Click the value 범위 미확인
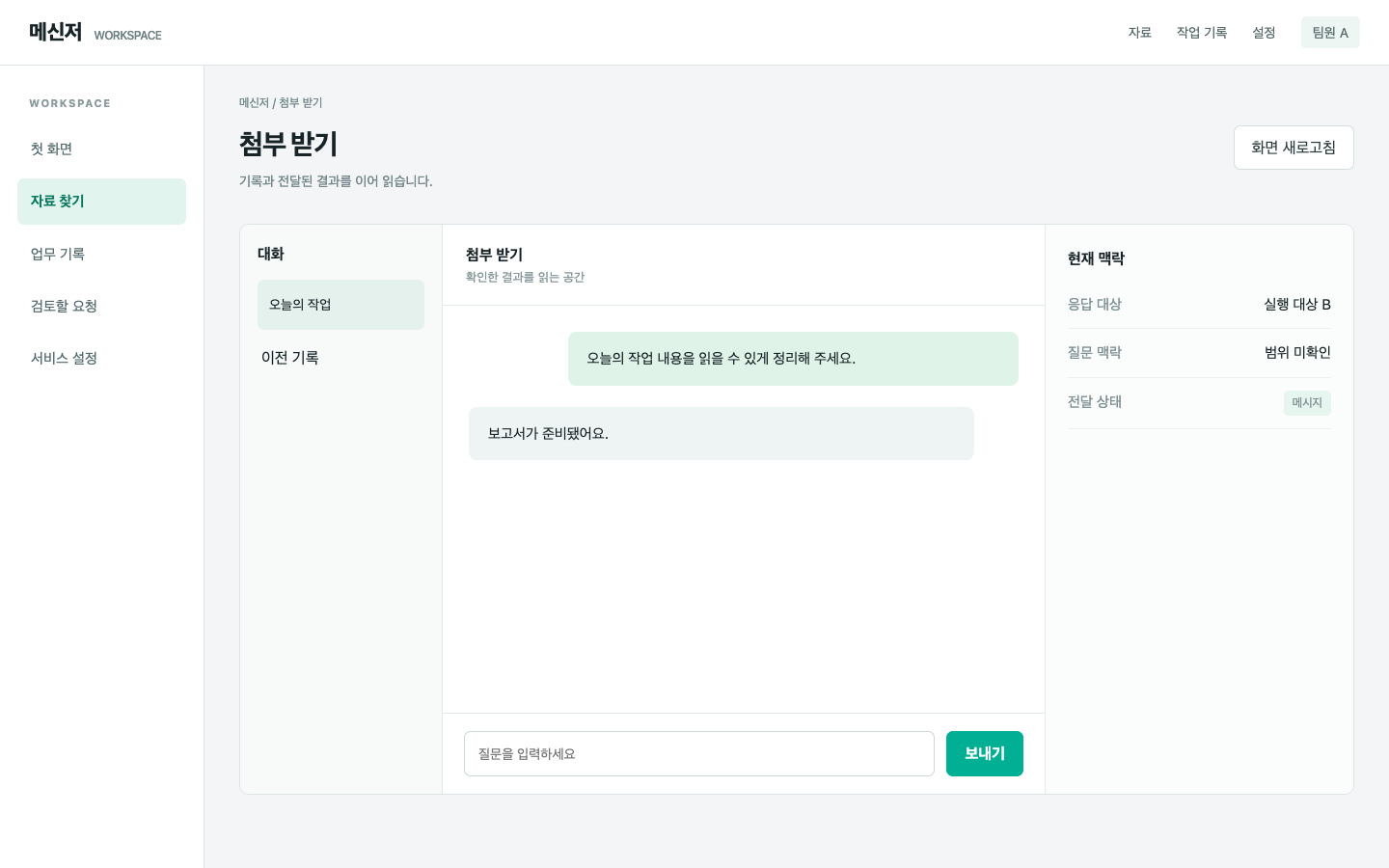Viewport: 1389px width, 868px height. [1297, 353]
